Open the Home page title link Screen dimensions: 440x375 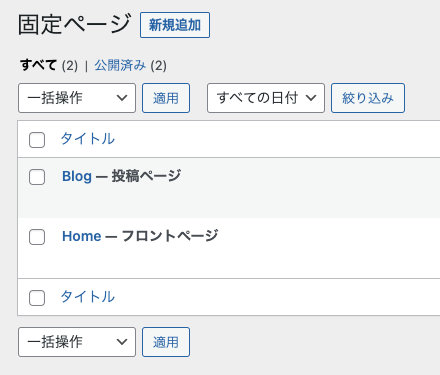click(x=82, y=236)
